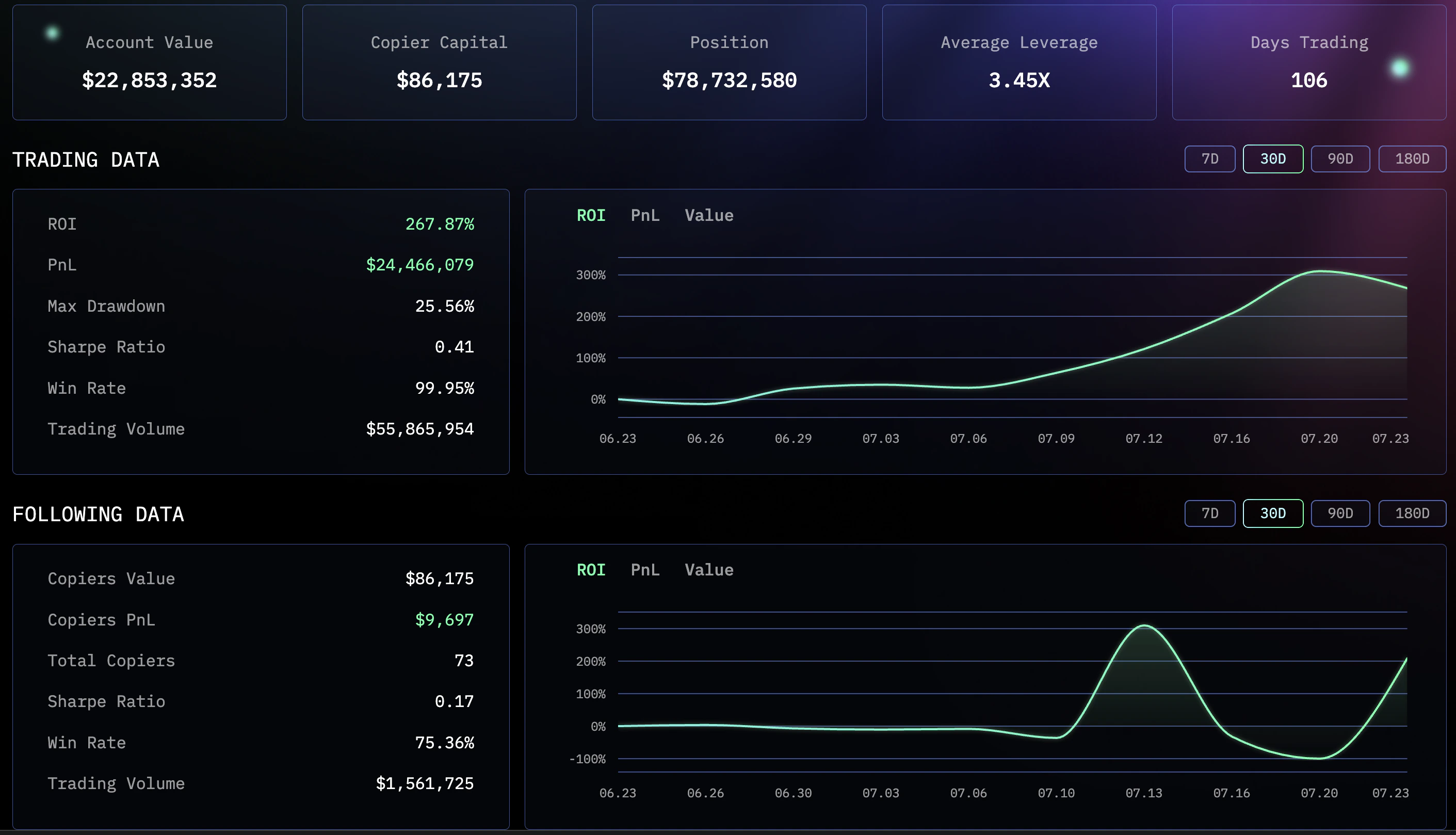Select the 90D range for Trading Data

tap(1341, 159)
